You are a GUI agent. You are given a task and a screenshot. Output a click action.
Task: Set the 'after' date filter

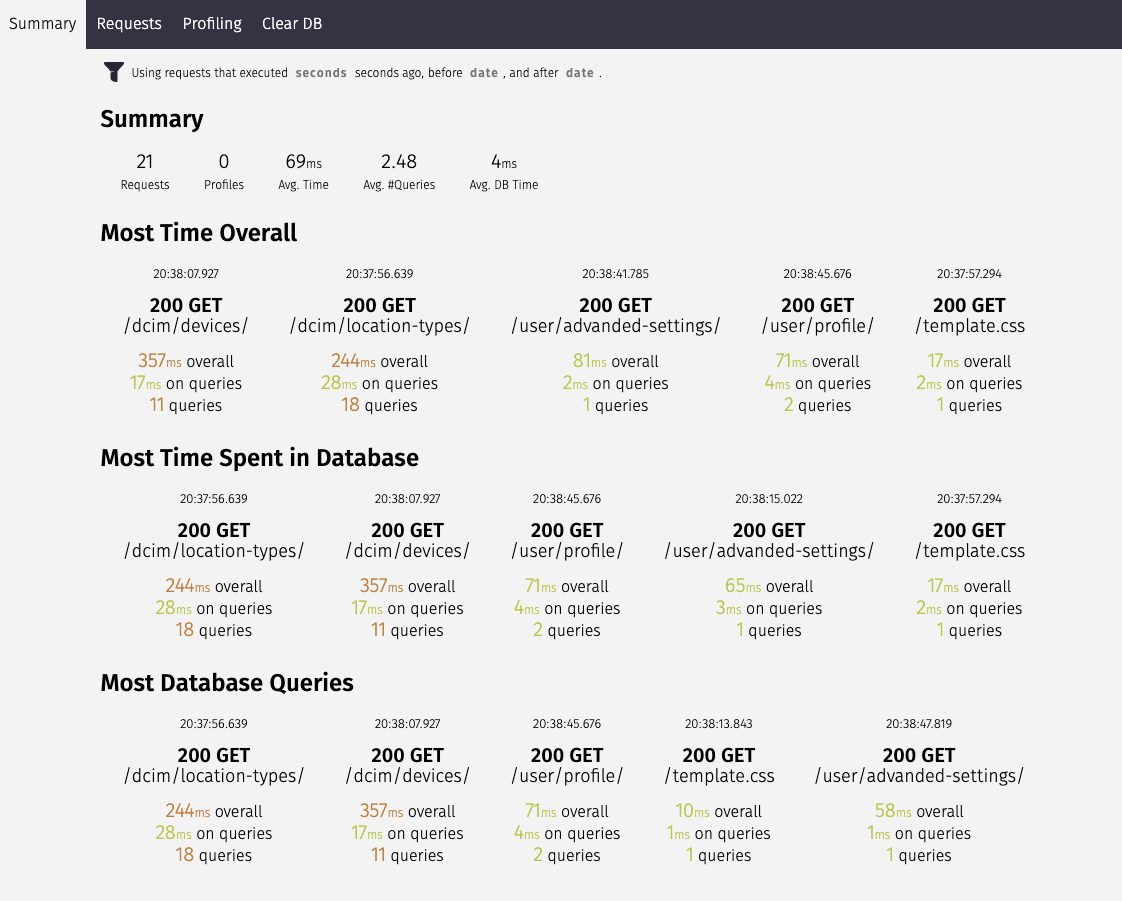(x=579, y=72)
